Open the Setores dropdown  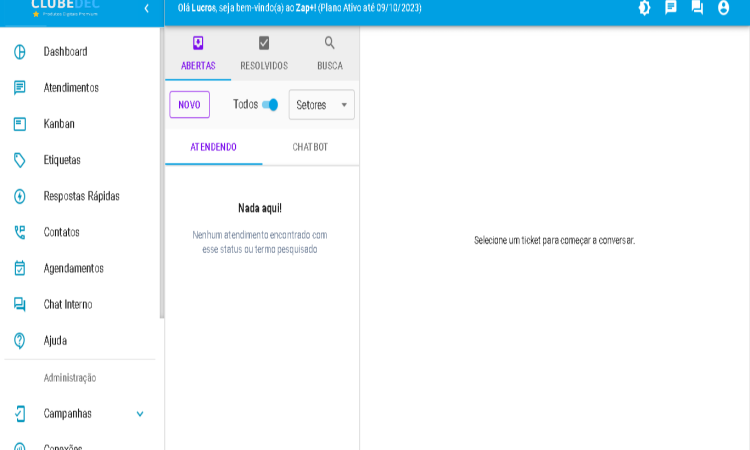click(x=321, y=105)
